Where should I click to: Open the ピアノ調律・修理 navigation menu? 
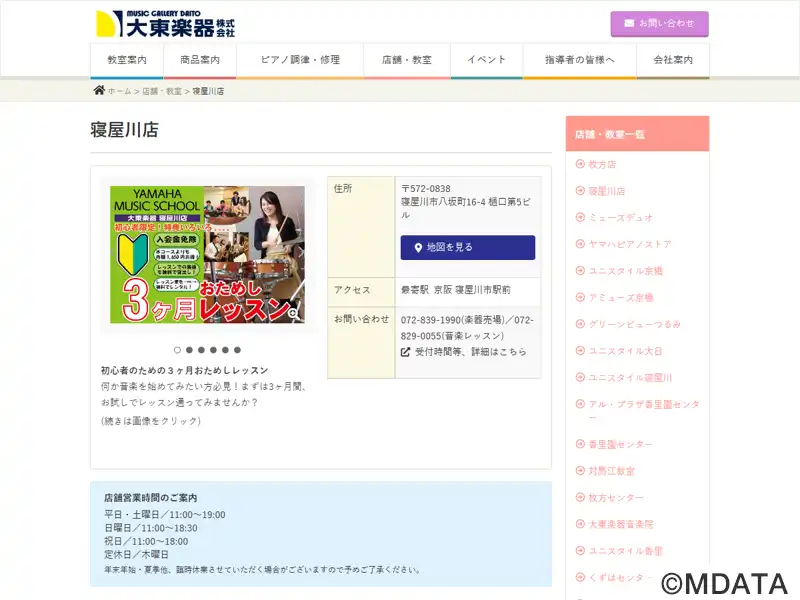pyautogui.click(x=300, y=60)
